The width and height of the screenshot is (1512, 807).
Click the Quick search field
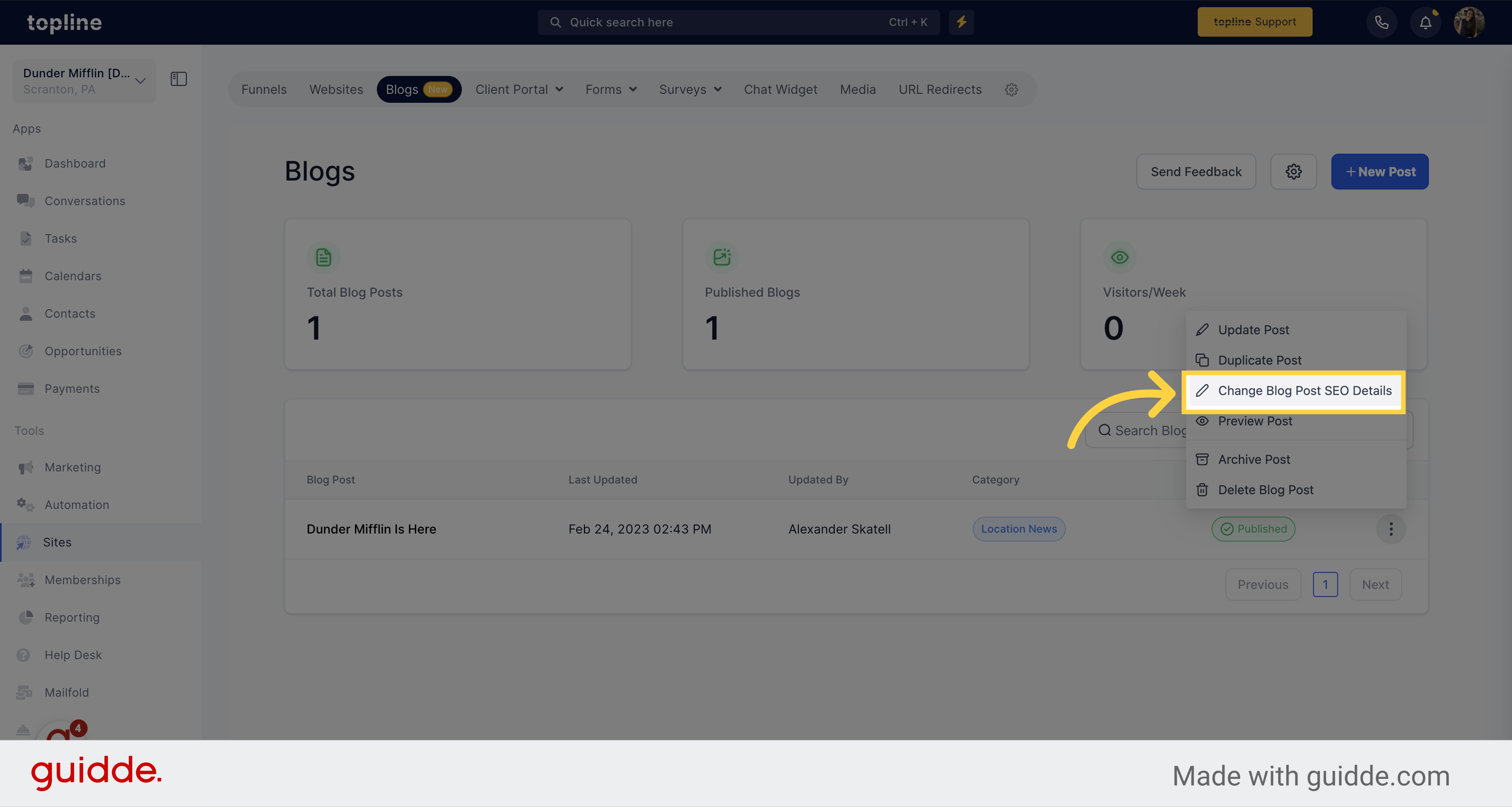point(739,22)
